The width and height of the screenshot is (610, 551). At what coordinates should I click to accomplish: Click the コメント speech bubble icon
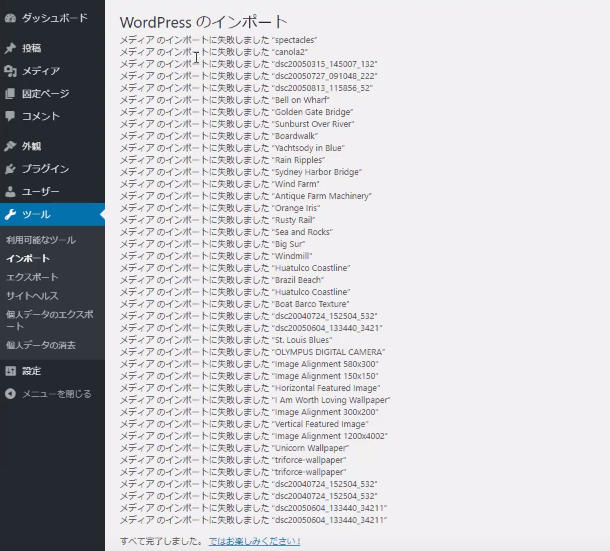pyautogui.click(x=10, y=117)
